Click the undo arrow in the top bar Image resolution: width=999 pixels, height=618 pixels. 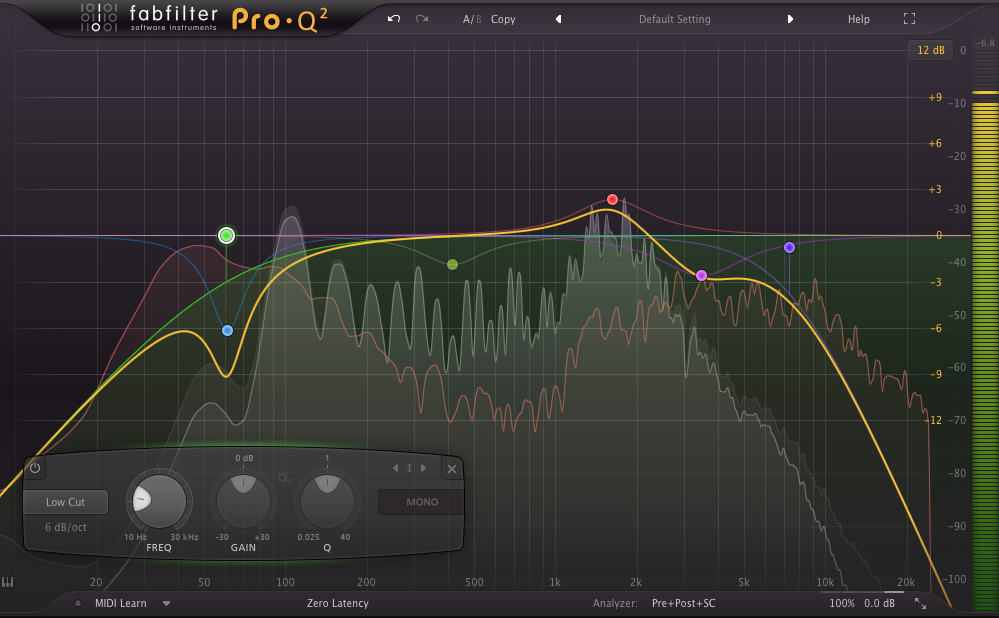(x=394, y=18)
